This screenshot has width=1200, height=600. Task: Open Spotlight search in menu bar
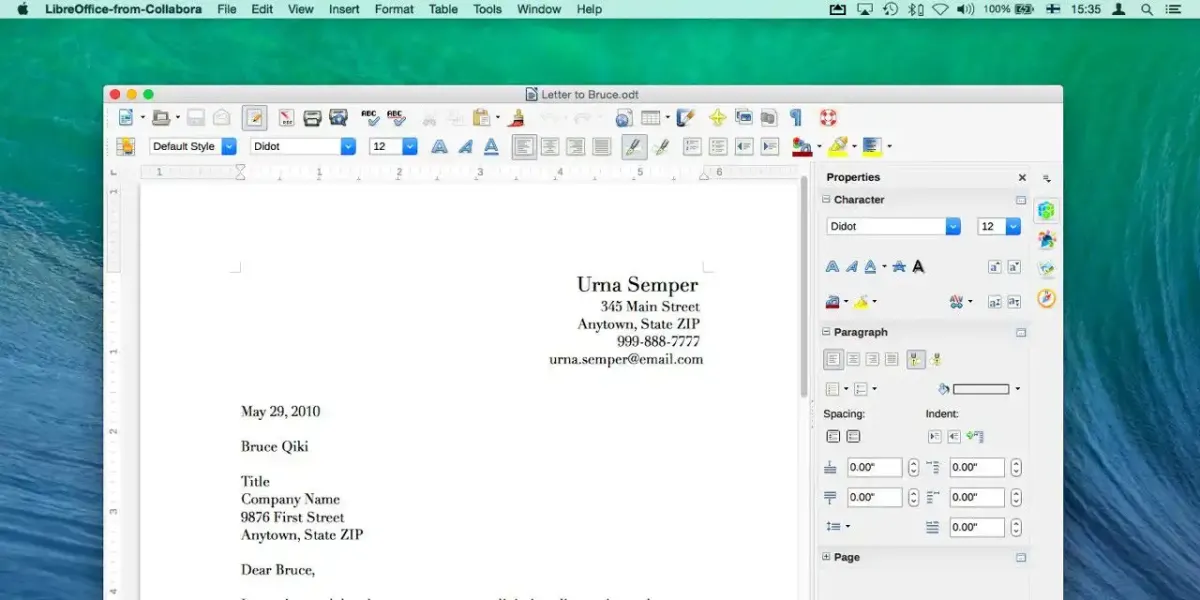[x=1146, y=9]
